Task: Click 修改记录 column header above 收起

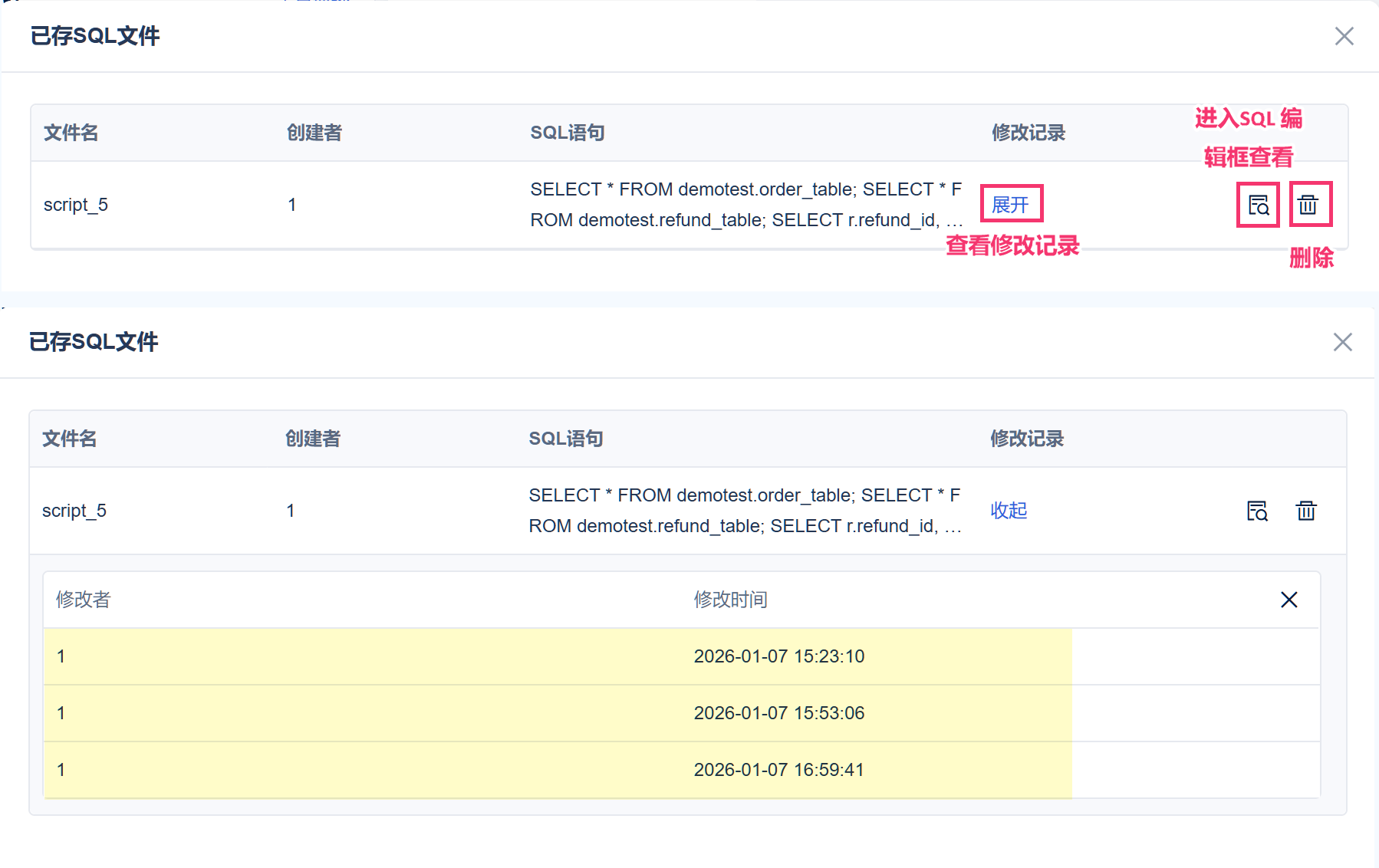Action: pos(1027,439)
